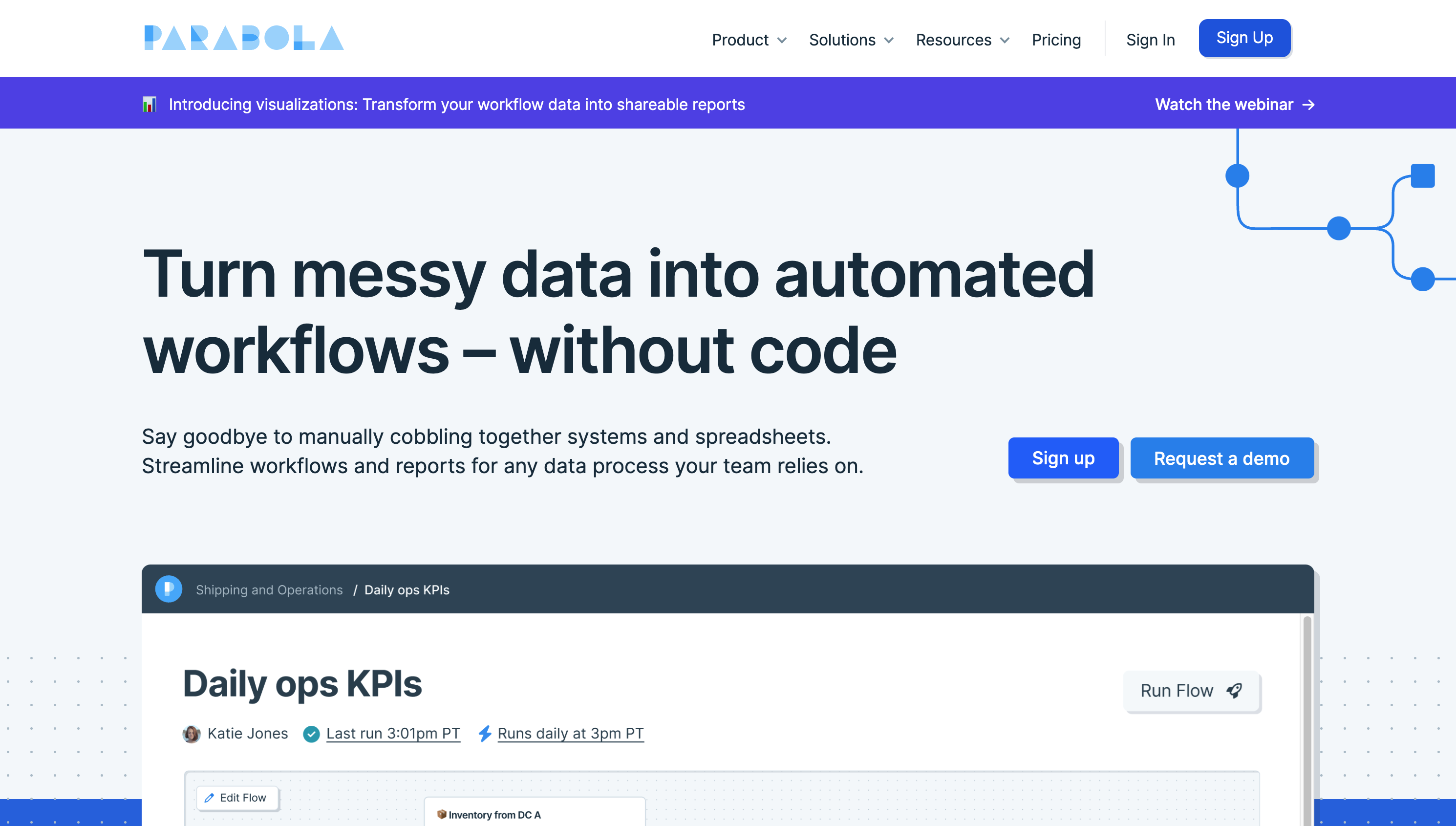The height and width of the screenshot is (826, 1456).
Task: Click the green checkmark status icon
Action: pyautogui.click(x=312, y=734)
